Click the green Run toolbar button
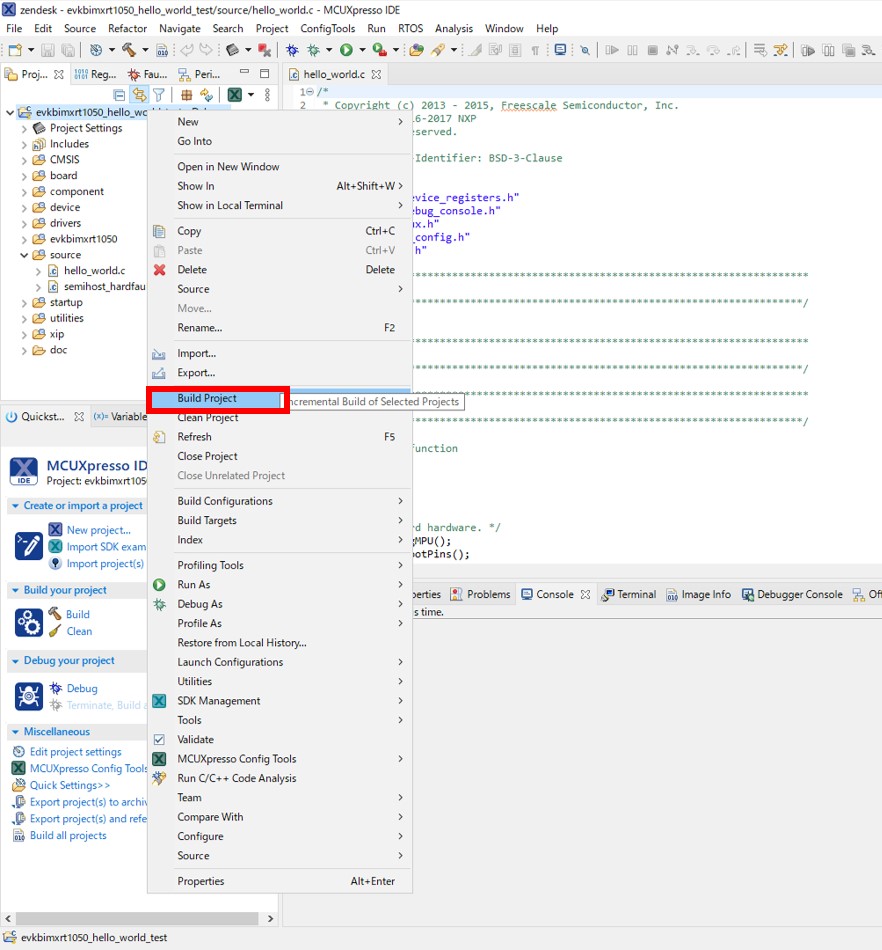This screenshot has width=882, height=950. pos(346,50)
